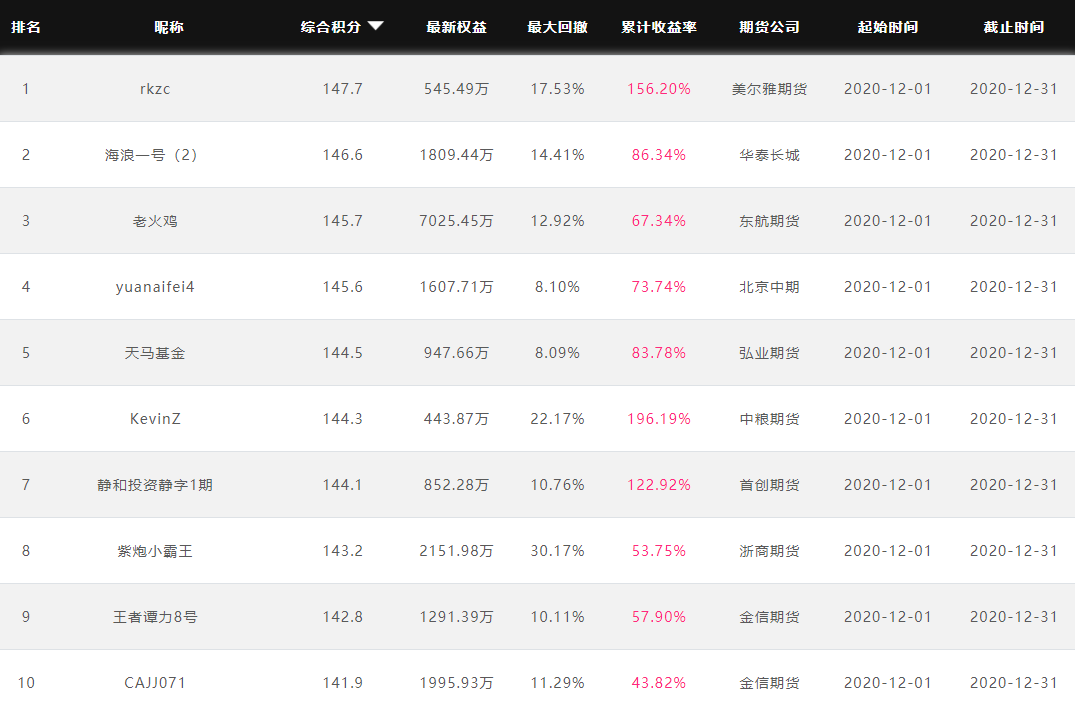This screenshot has width=1075, height=712.
Task: Select company 美尔雅期货
Action: tap(769, 89)
